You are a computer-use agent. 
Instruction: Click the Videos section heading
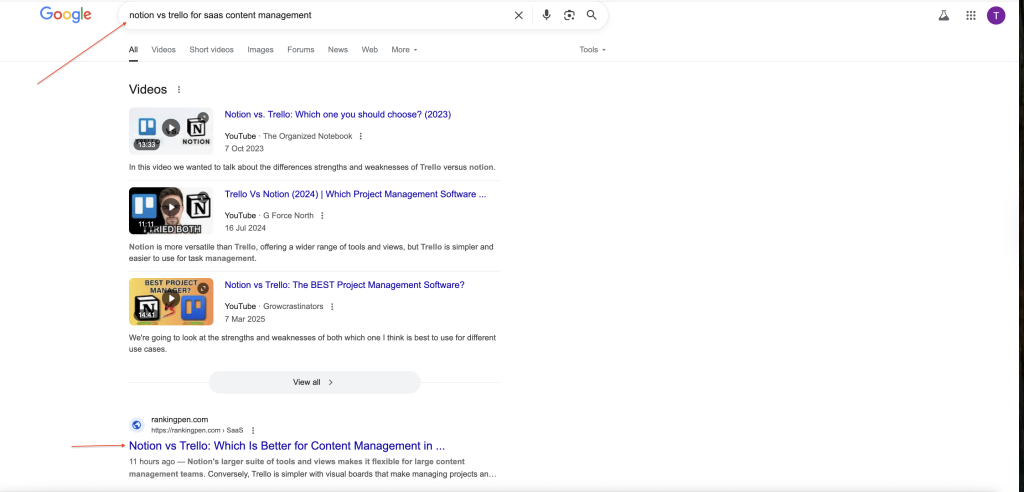pyautogui.click(x=148, y=90)
